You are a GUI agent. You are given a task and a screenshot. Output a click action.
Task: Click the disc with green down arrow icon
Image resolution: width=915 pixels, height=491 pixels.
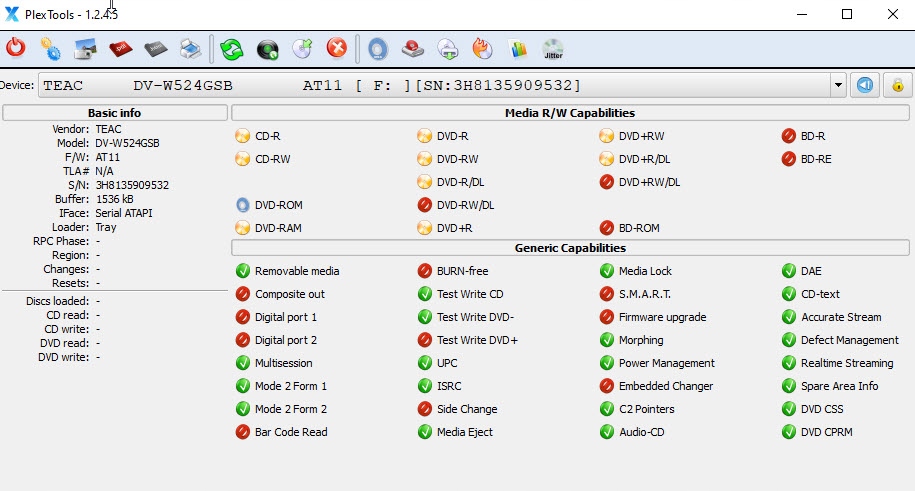click(x=448, y=49)
